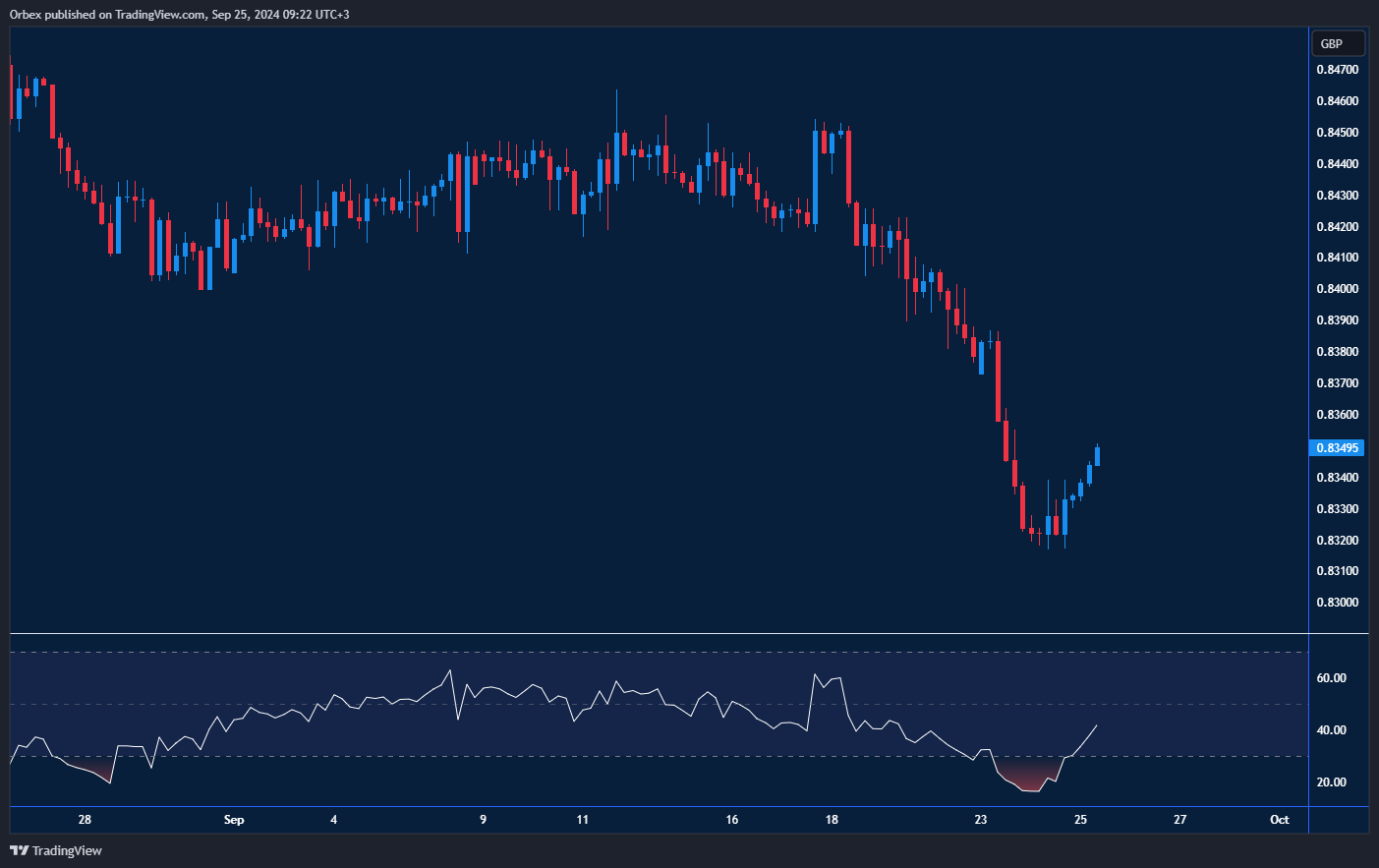Screen dimensions: 1379x868
Task: Click the Orbex published on TradingView.com header text
Action: click(x=179, y=14)
